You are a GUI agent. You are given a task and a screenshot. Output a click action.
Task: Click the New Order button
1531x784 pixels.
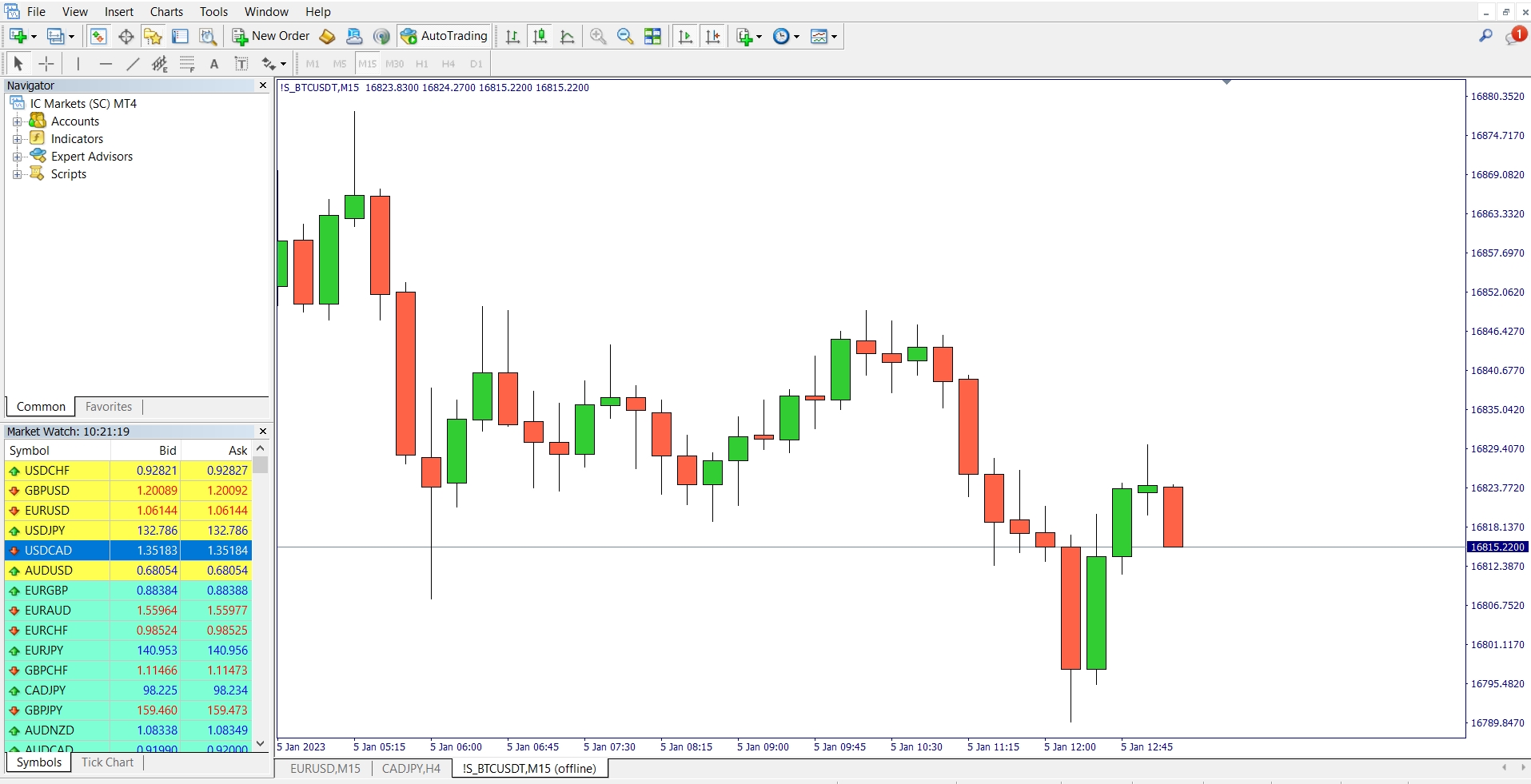pyautogui.click(x=271, y=36)
